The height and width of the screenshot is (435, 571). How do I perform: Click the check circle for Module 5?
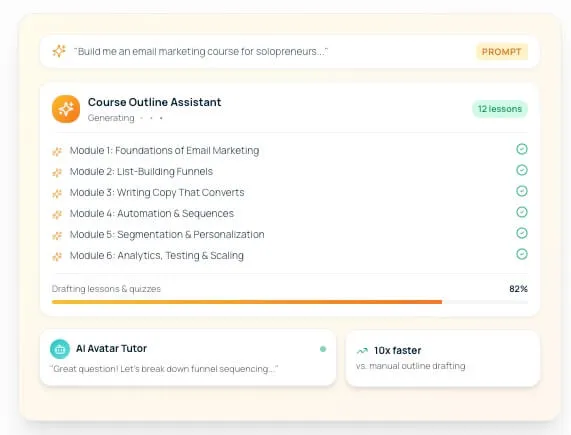(522, 233)
